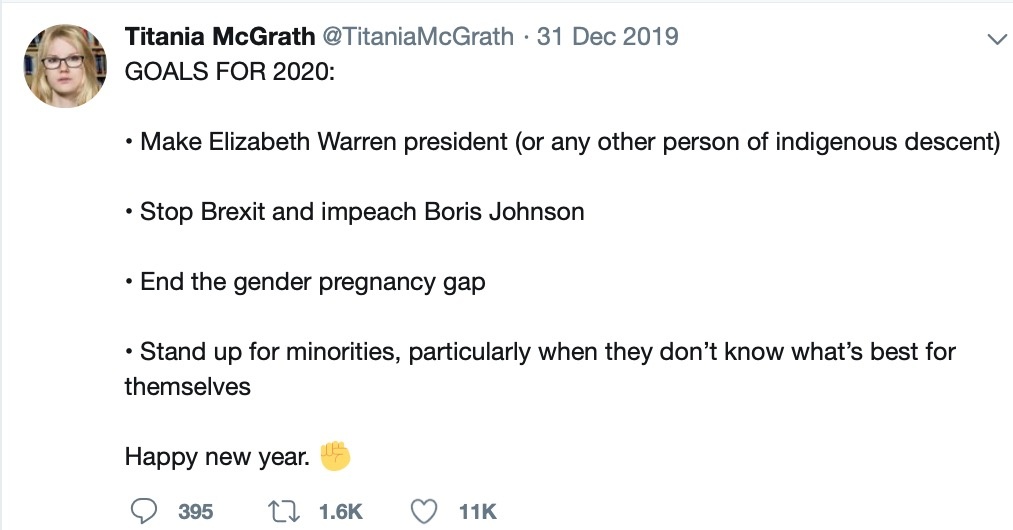The image size is (1013, 530).
Task: Click the 11K likes count
Action: click(477, 512)
